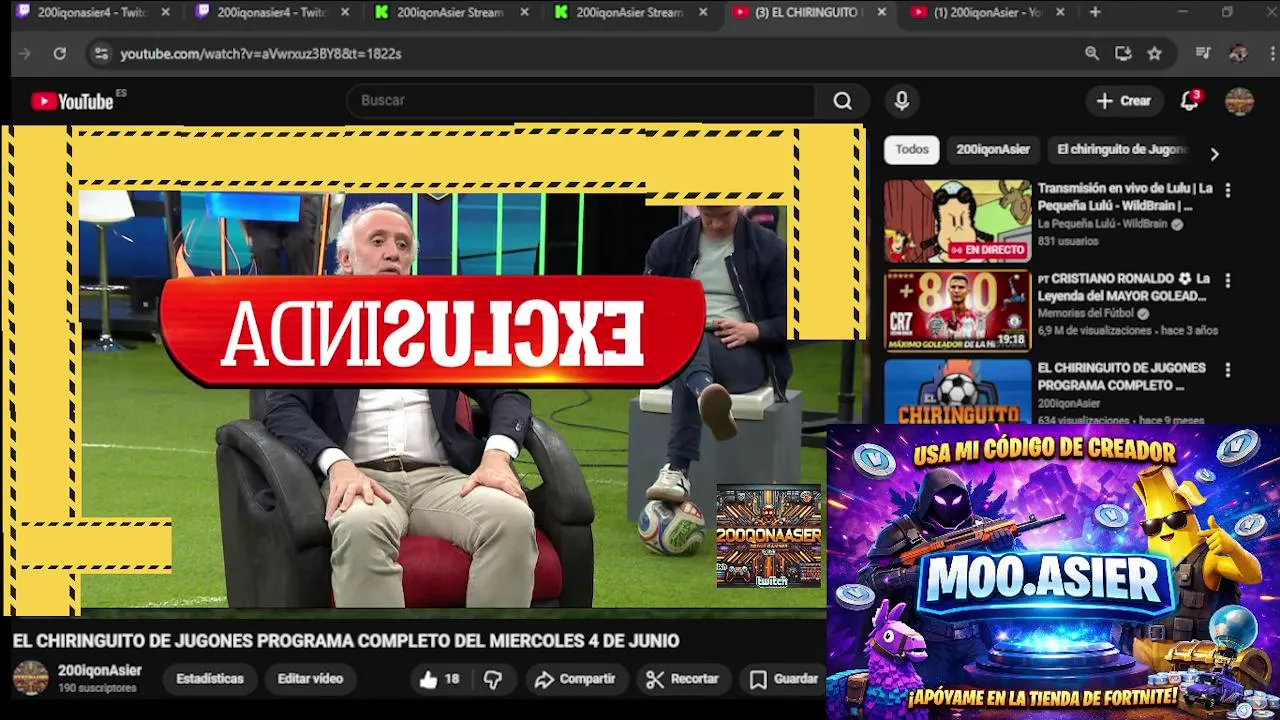Click the install app icon in address bar
The width and height of the screenshot is (1280, 720).
pos(1123,54)
